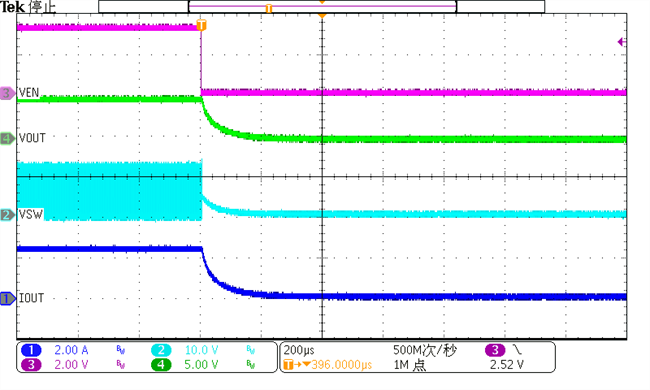Click the 200µs timebase readout
650x390 pixels.
pos(299,350)
